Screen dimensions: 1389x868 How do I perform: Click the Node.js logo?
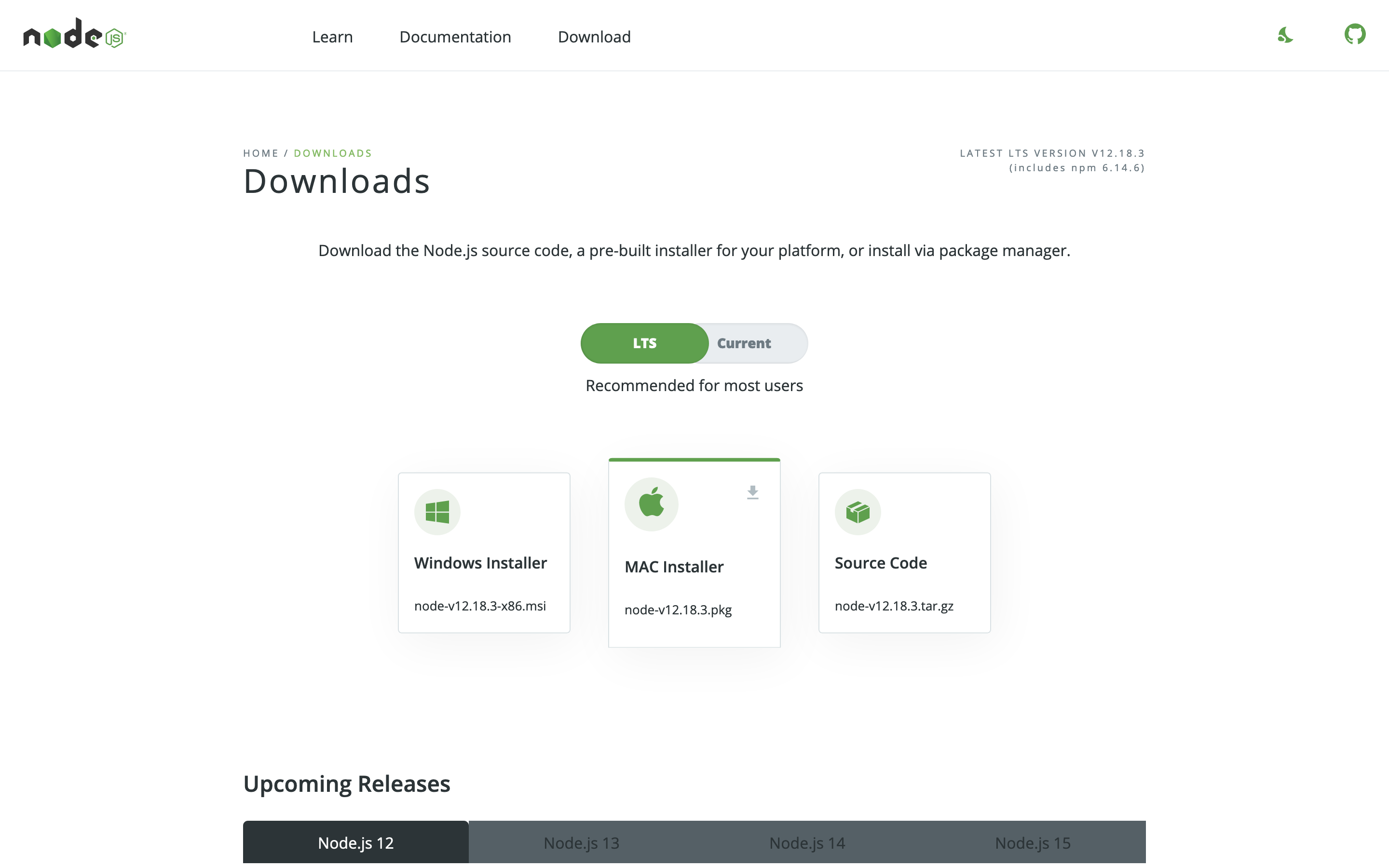coord(75,34)
